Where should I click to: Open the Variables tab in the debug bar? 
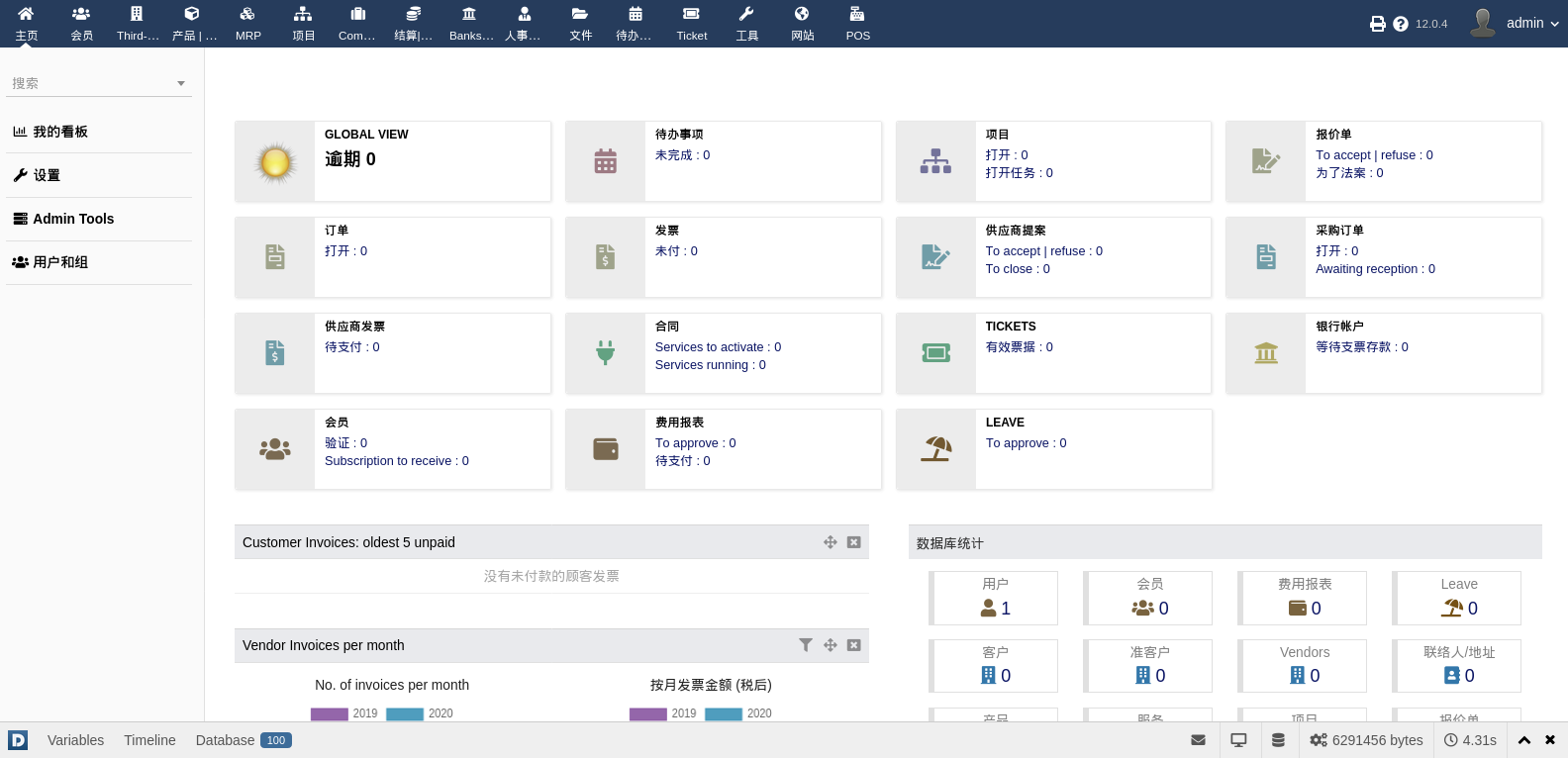pos(75,740)
